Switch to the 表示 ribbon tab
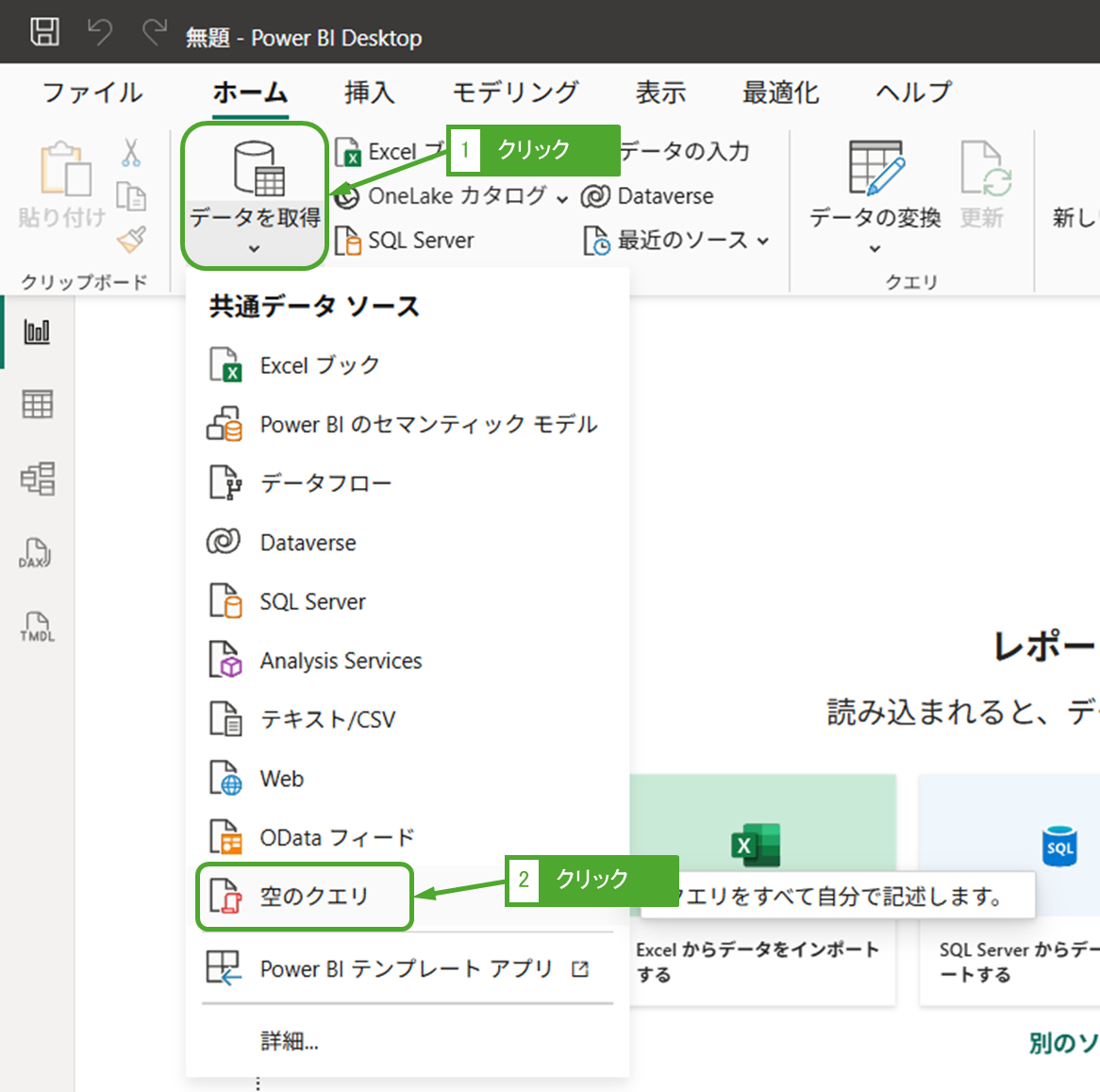Viewport: 1100px width, 1092px height. coord(659,92)
